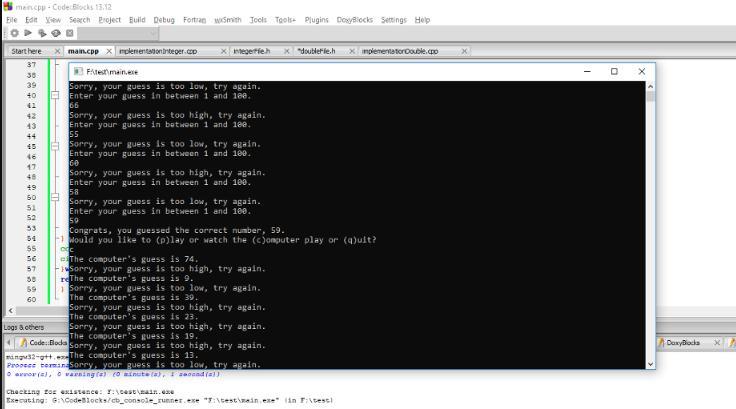Close the Start here tab
736x409 pixels.
pos(57,51)
